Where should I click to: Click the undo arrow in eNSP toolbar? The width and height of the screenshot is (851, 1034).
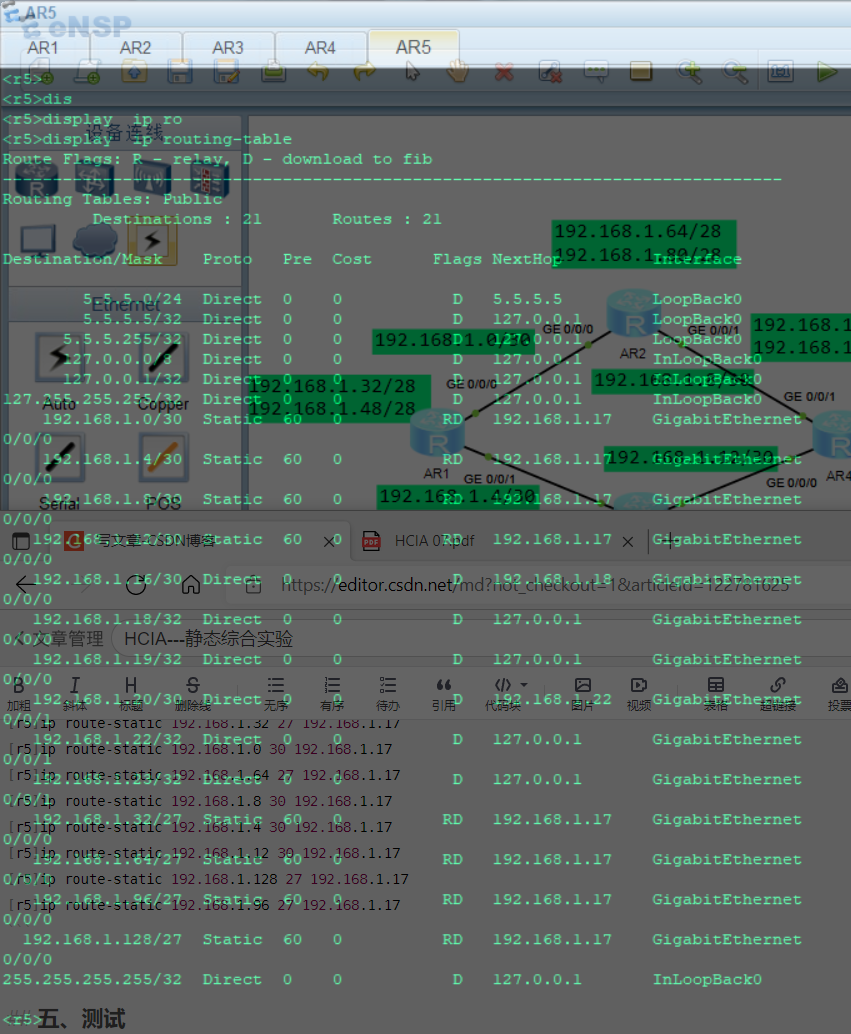click(319, 71)
